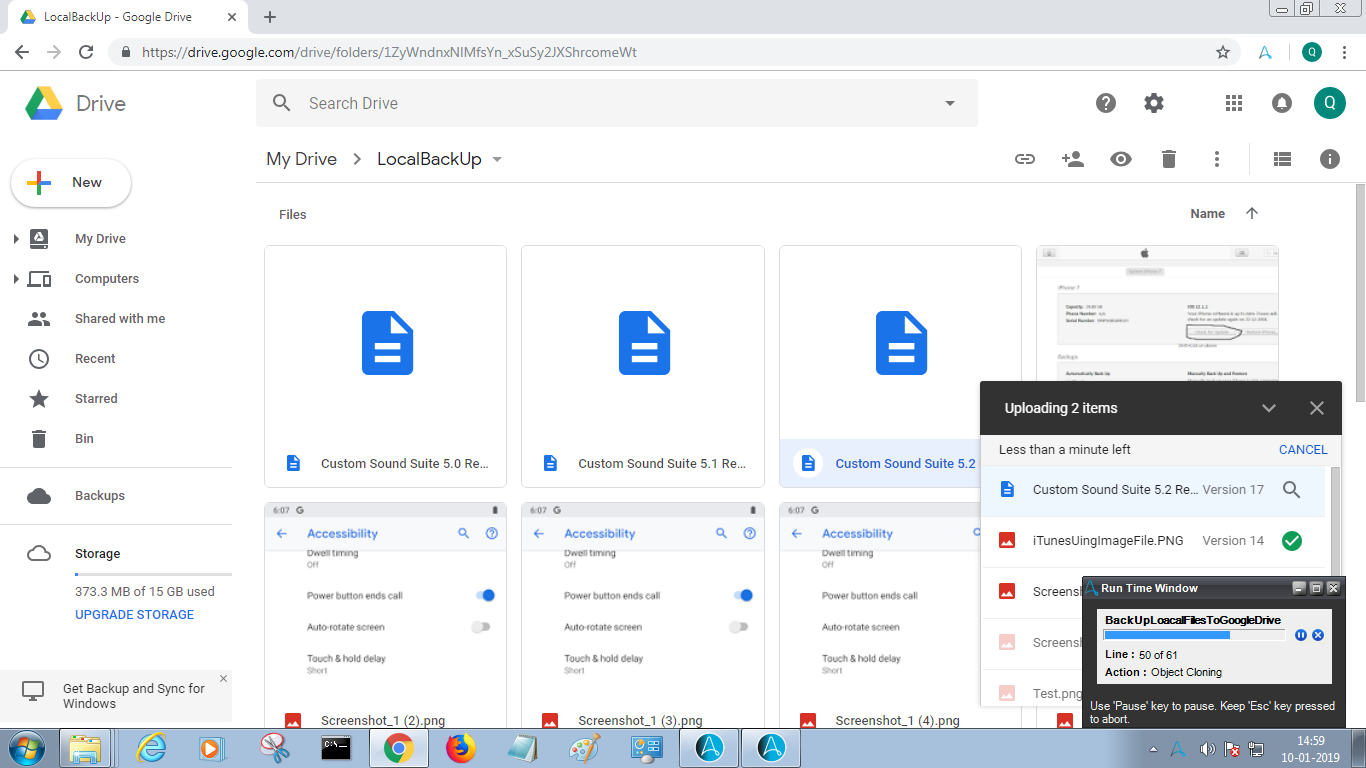Open the LocalBackUp folder dropdown

497,160
